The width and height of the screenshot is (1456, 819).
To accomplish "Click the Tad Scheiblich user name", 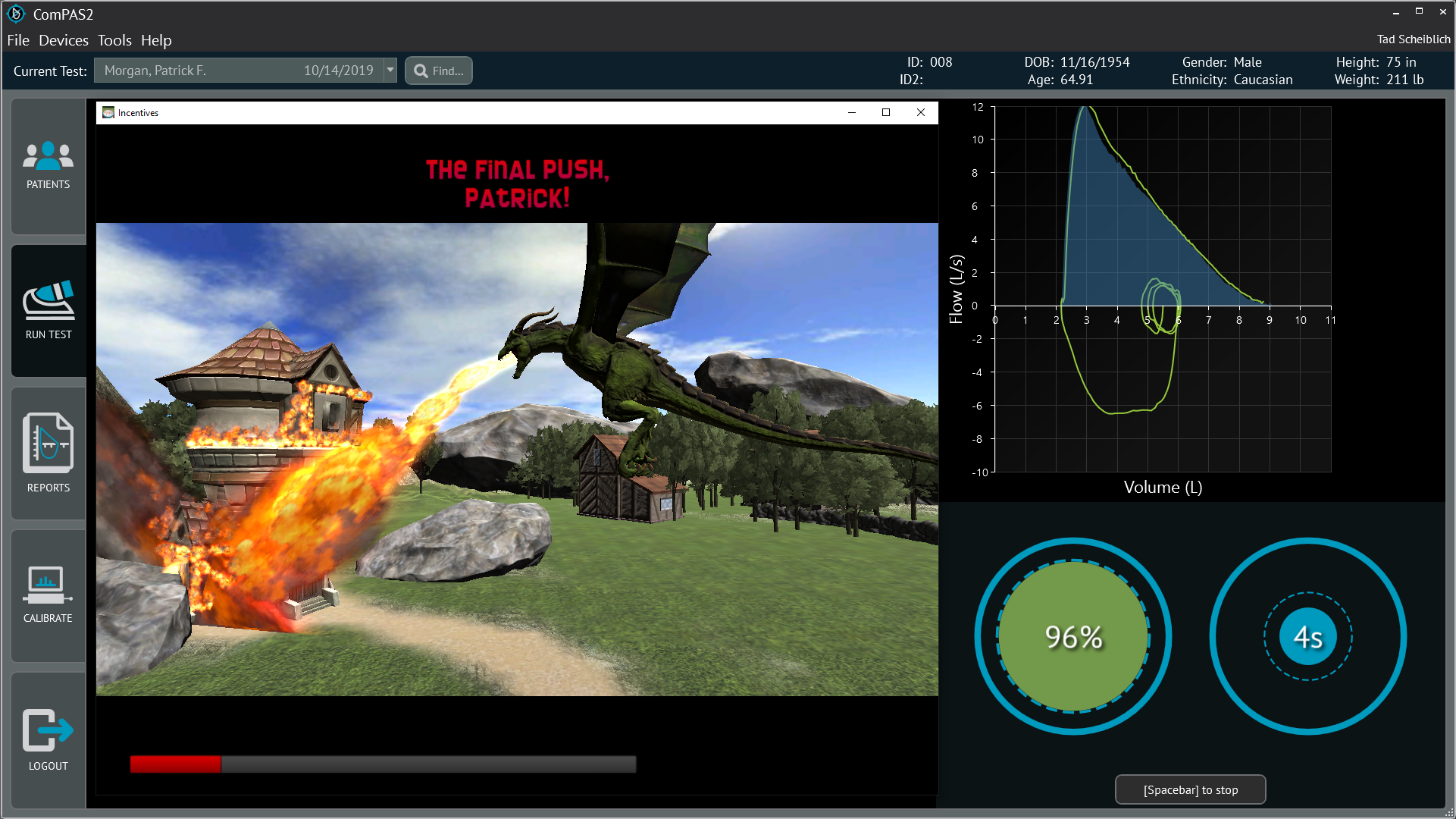I will coord(1414,39).
